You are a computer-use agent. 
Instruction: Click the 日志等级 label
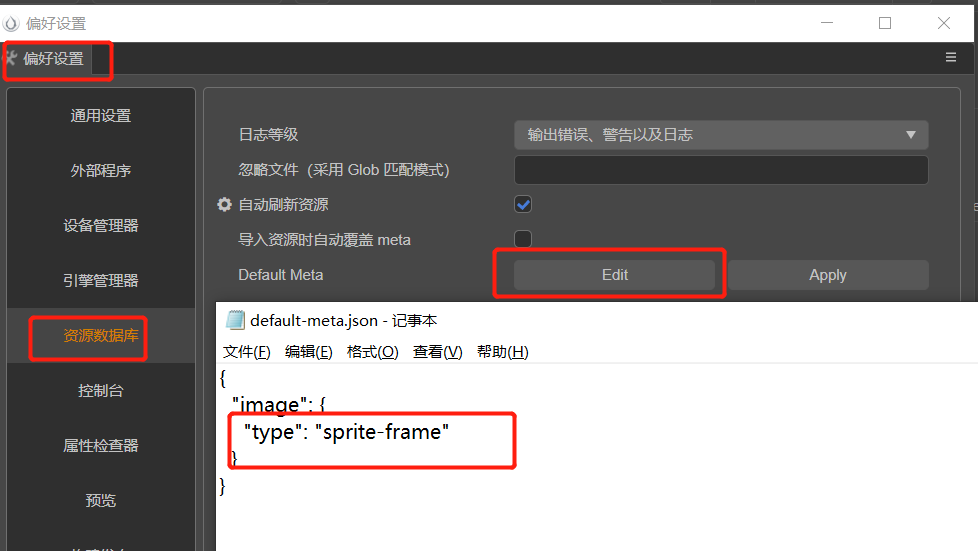[268, 135]
